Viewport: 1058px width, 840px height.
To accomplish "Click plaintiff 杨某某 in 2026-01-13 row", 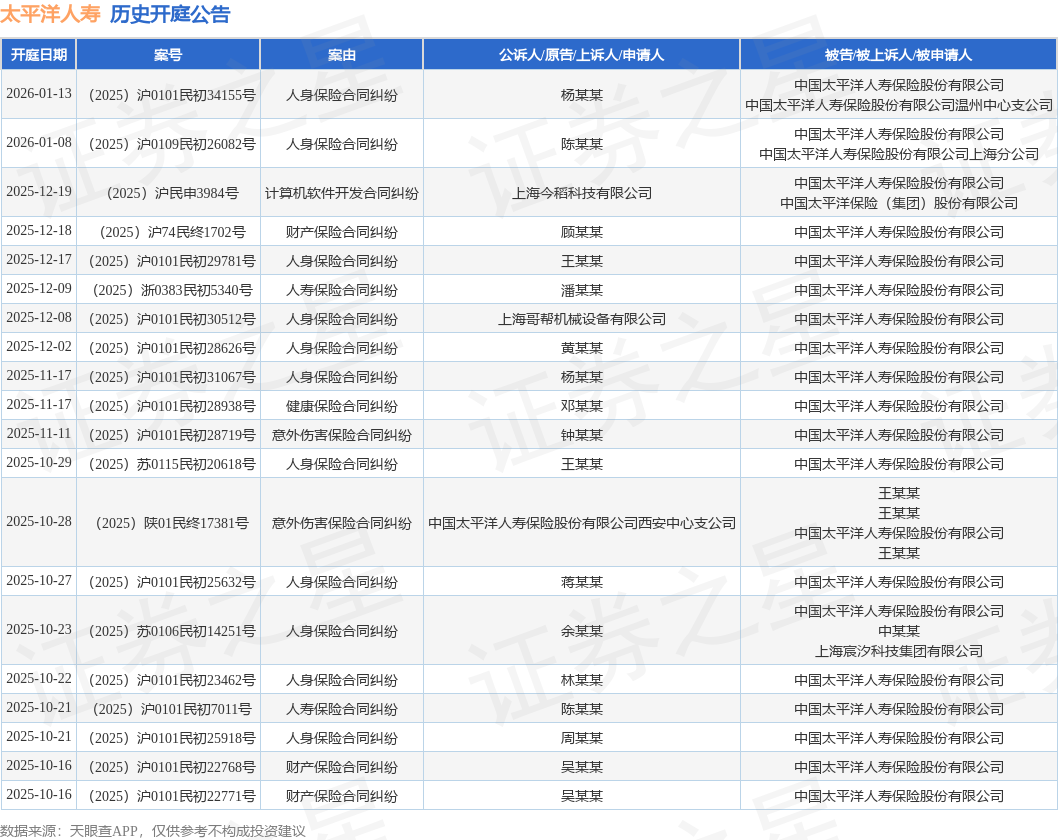I will (582, 95).
